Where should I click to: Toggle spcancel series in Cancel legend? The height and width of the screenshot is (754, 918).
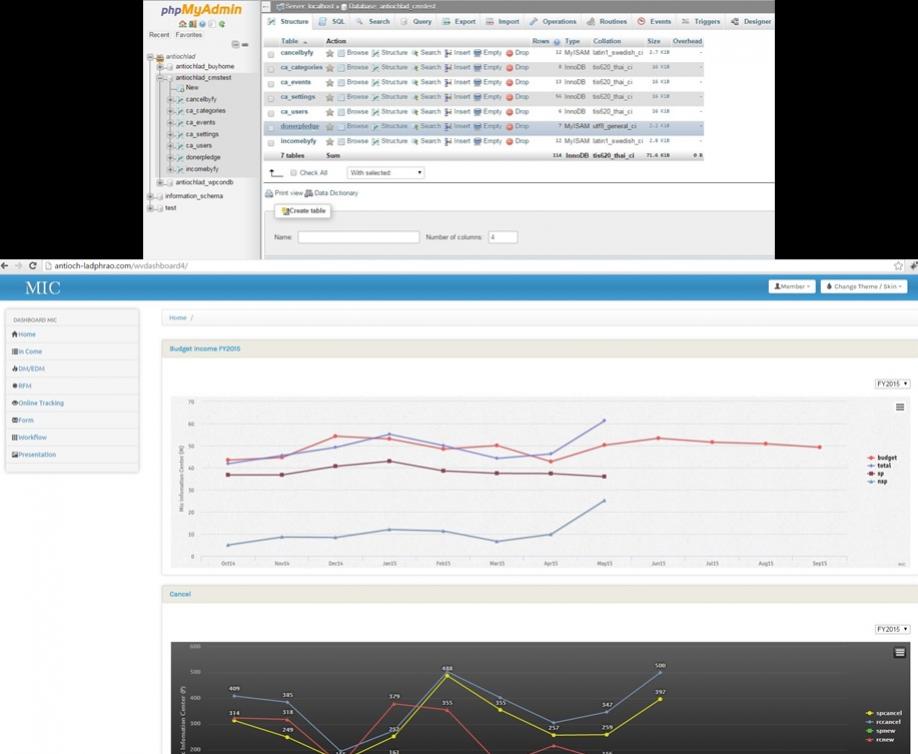884,713
